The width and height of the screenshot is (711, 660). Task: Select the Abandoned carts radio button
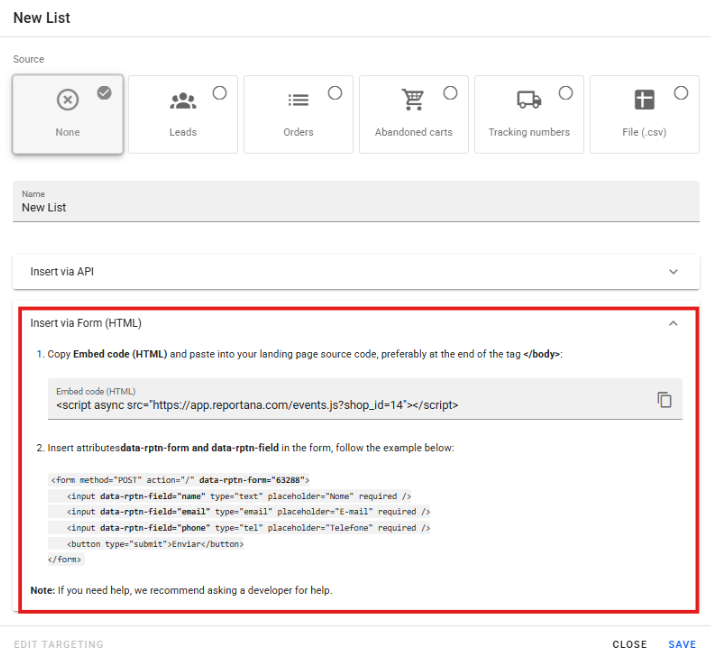[x=450, y=93]
